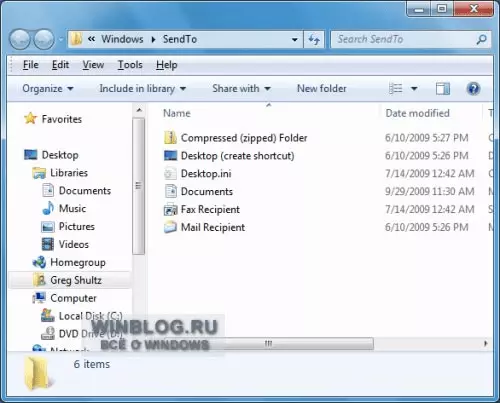Image resolution: width=500 pixels, height=403 pixels.
Task: Expand the view options dropdown arrow
Action: point(414,89)
